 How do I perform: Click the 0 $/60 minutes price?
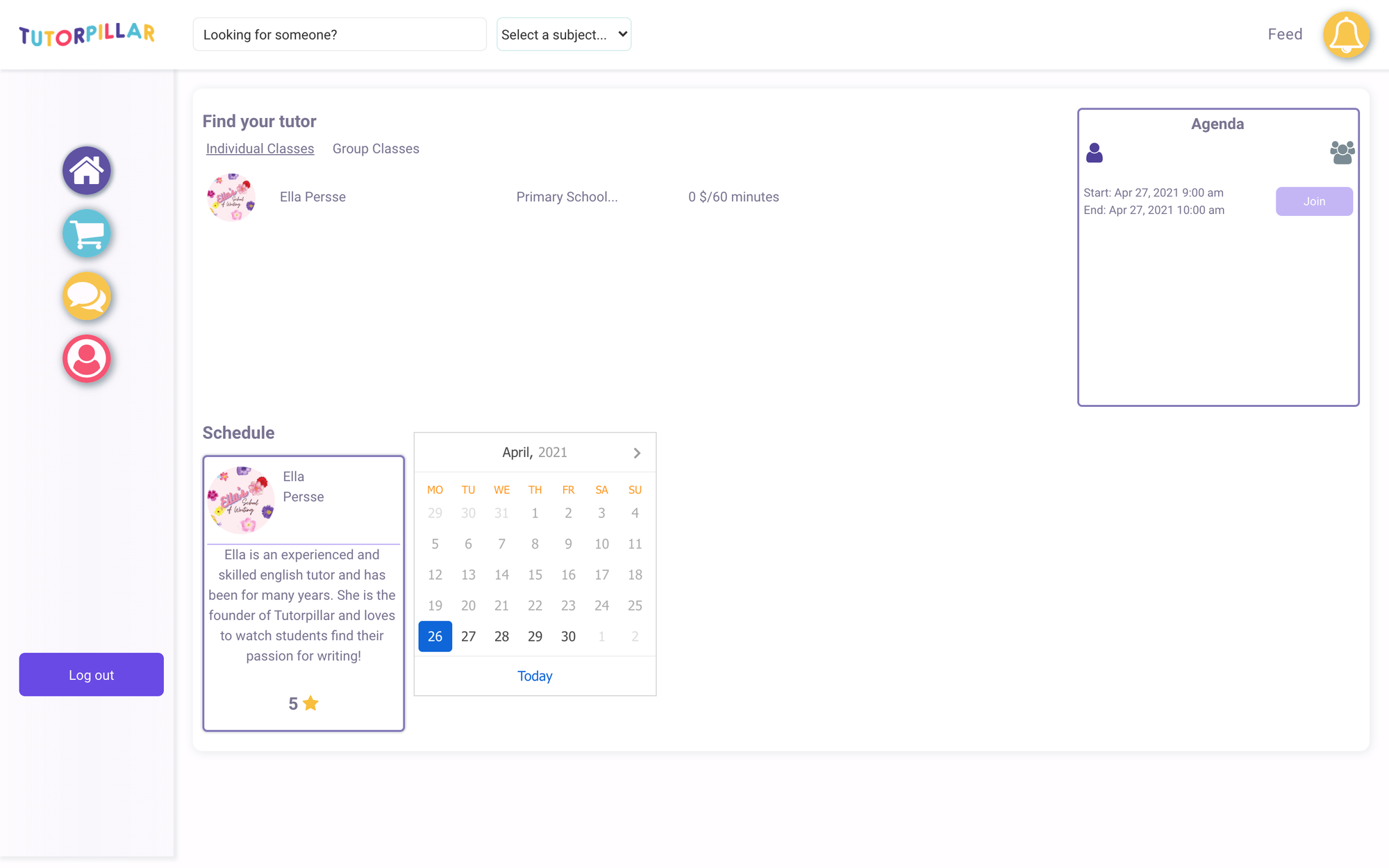pos(733,197)
